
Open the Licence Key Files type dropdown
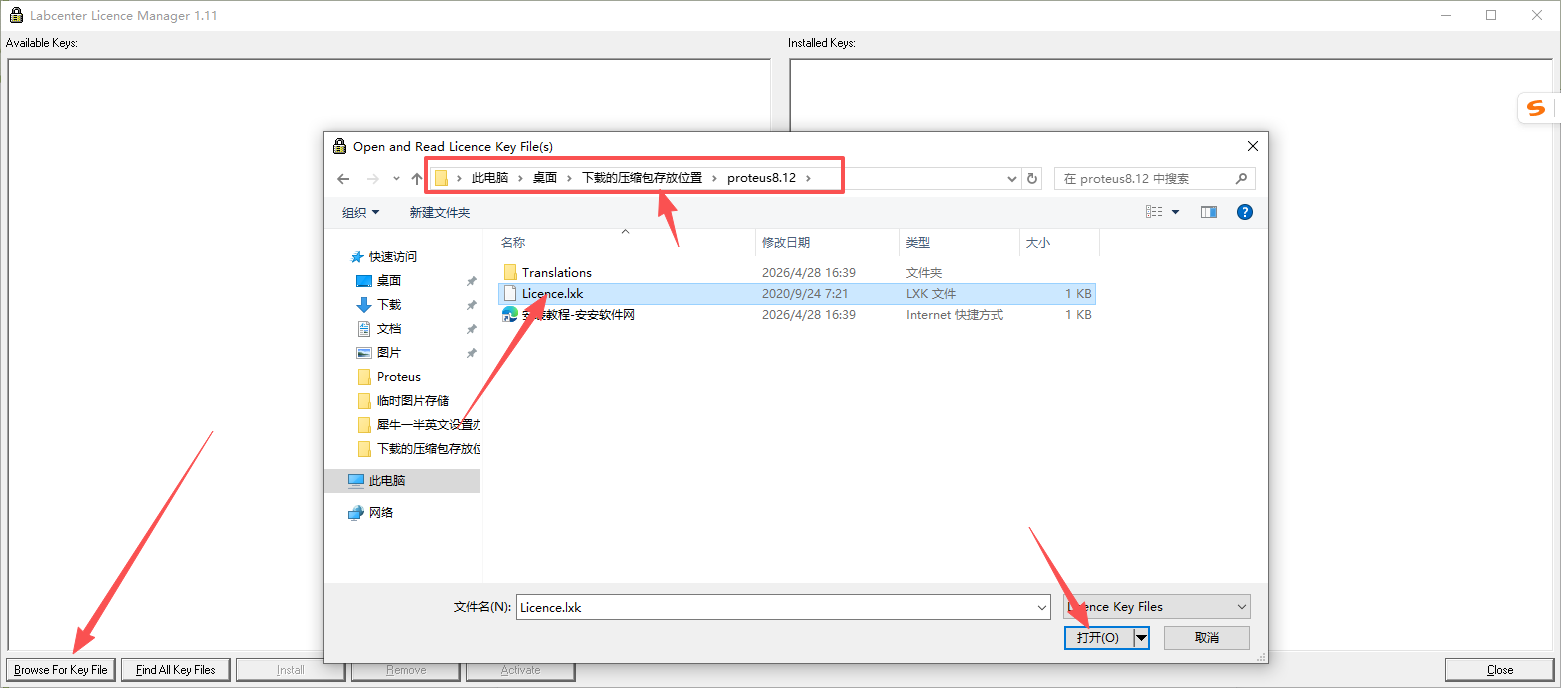tap(1157, 607)
